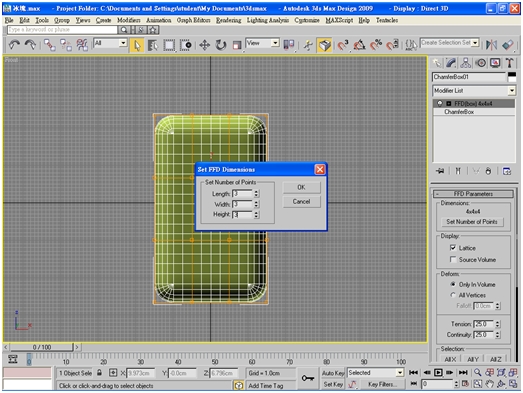Click the 0 / 100 time slider
The width and height of the screenshot is (523, 393).
42,347
